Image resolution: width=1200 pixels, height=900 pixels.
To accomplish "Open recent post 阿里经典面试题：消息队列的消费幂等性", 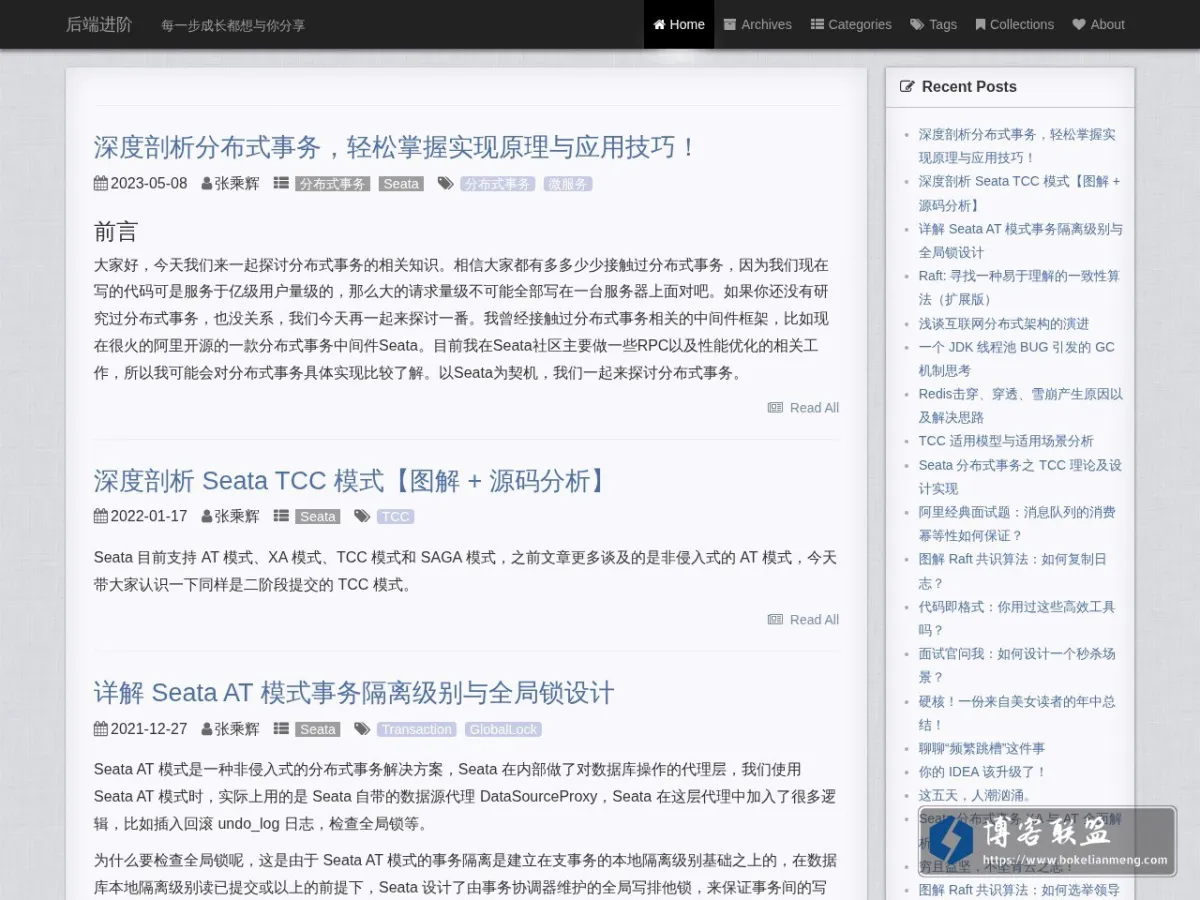I will (1017, 524).
